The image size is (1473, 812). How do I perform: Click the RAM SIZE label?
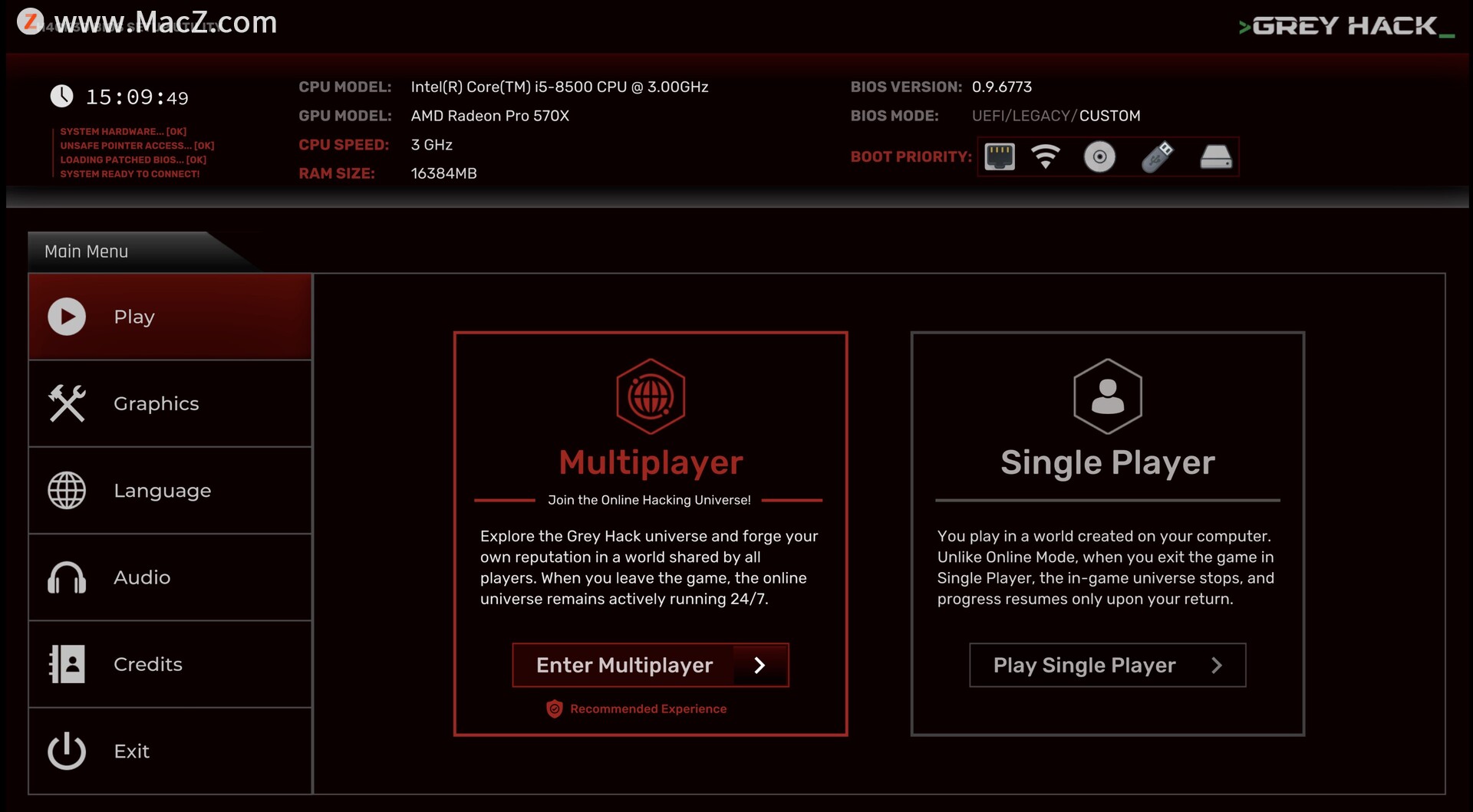(x=337, y=173)
